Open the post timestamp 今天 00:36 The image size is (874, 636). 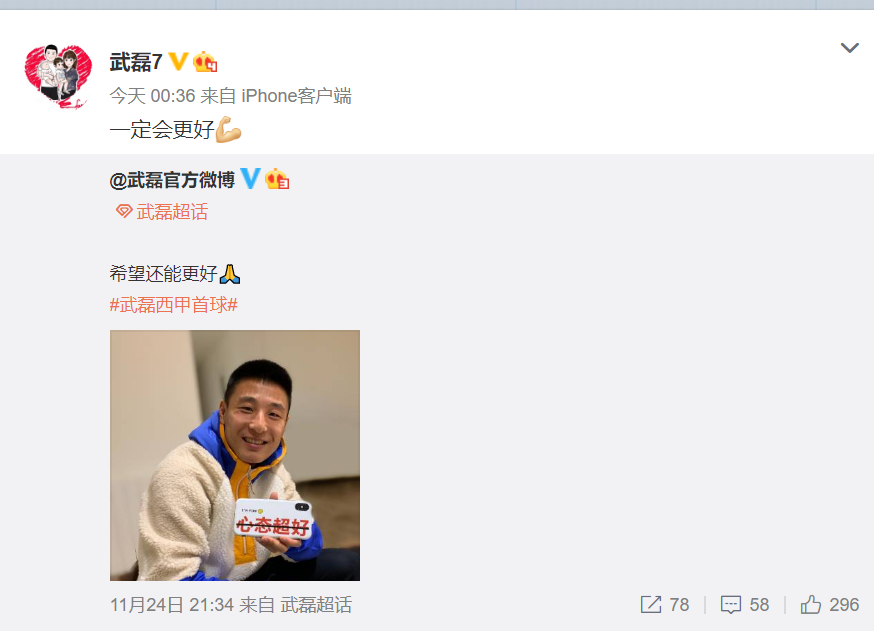[x=152, y=96]
